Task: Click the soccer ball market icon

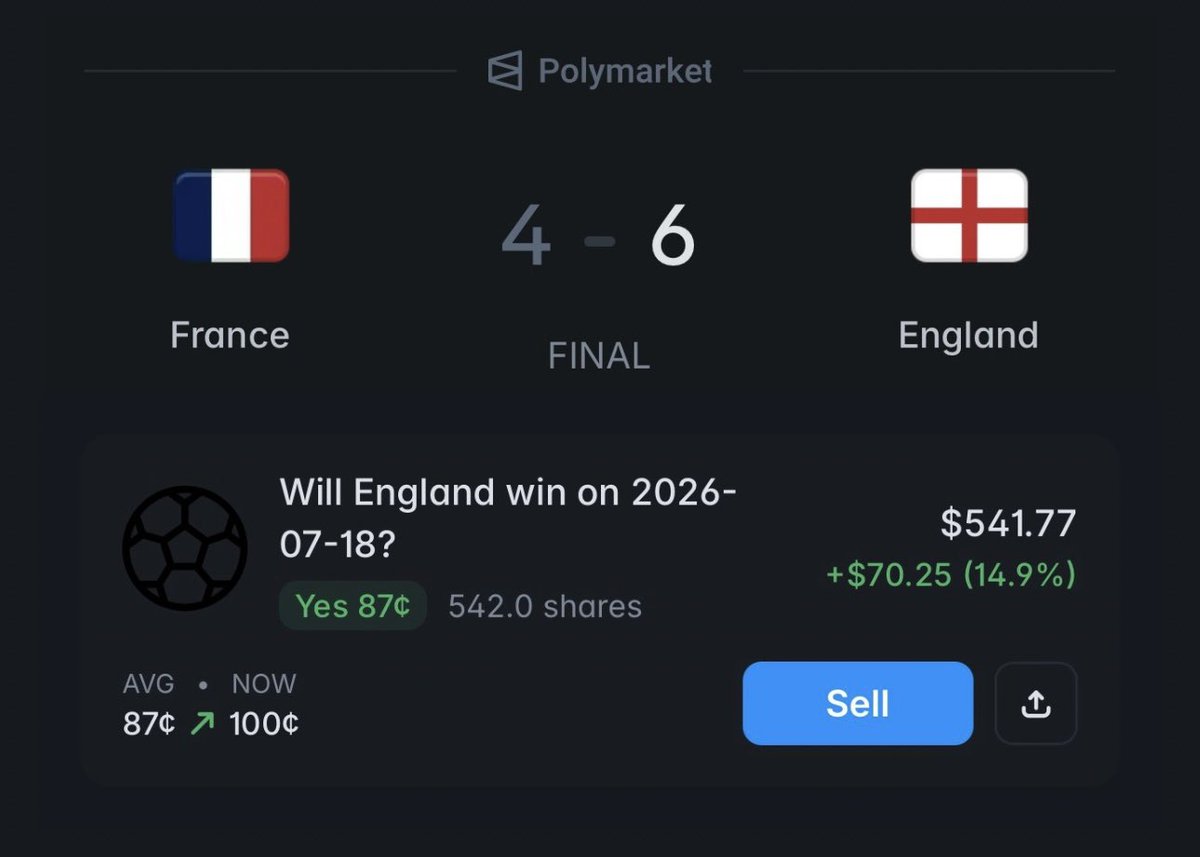Action: click(x=184, y=548)
